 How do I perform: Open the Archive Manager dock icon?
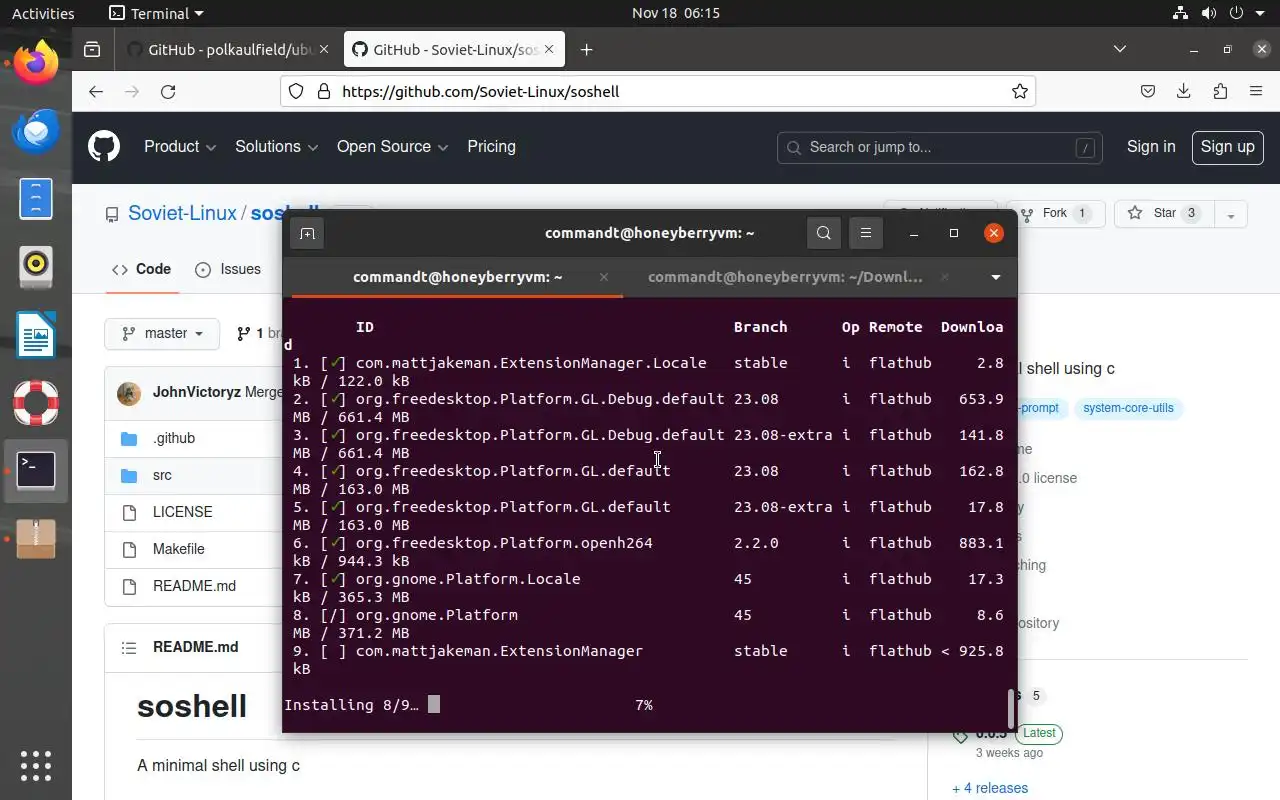click(36, 539)
